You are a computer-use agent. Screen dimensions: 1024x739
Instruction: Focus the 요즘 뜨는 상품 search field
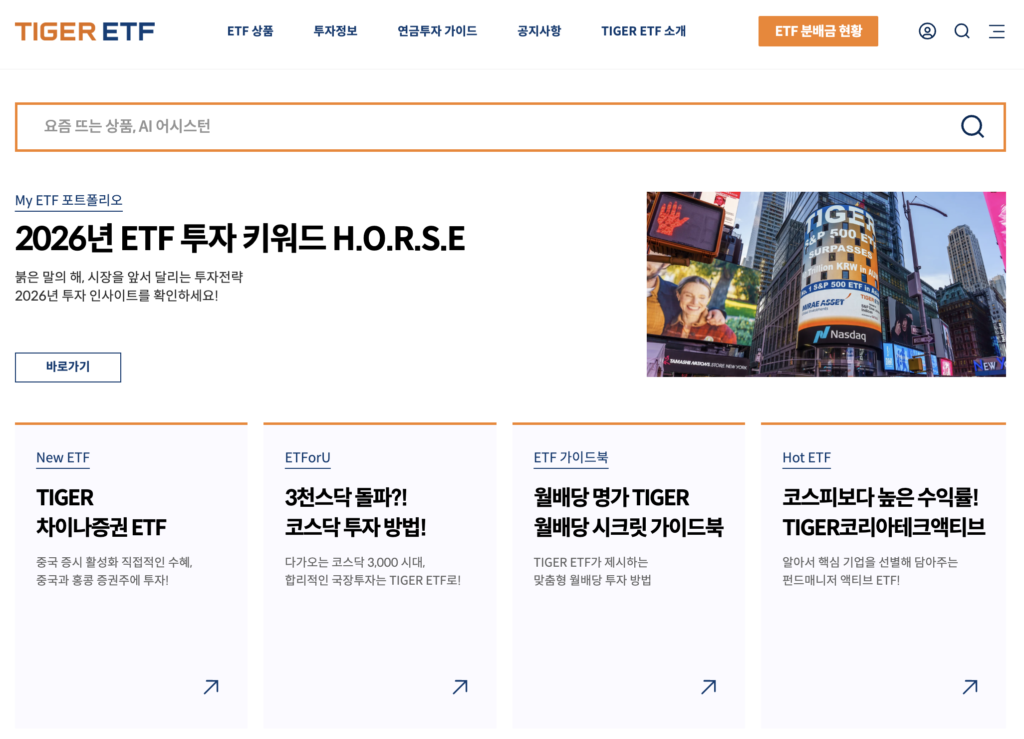click(x=480, y=126)
